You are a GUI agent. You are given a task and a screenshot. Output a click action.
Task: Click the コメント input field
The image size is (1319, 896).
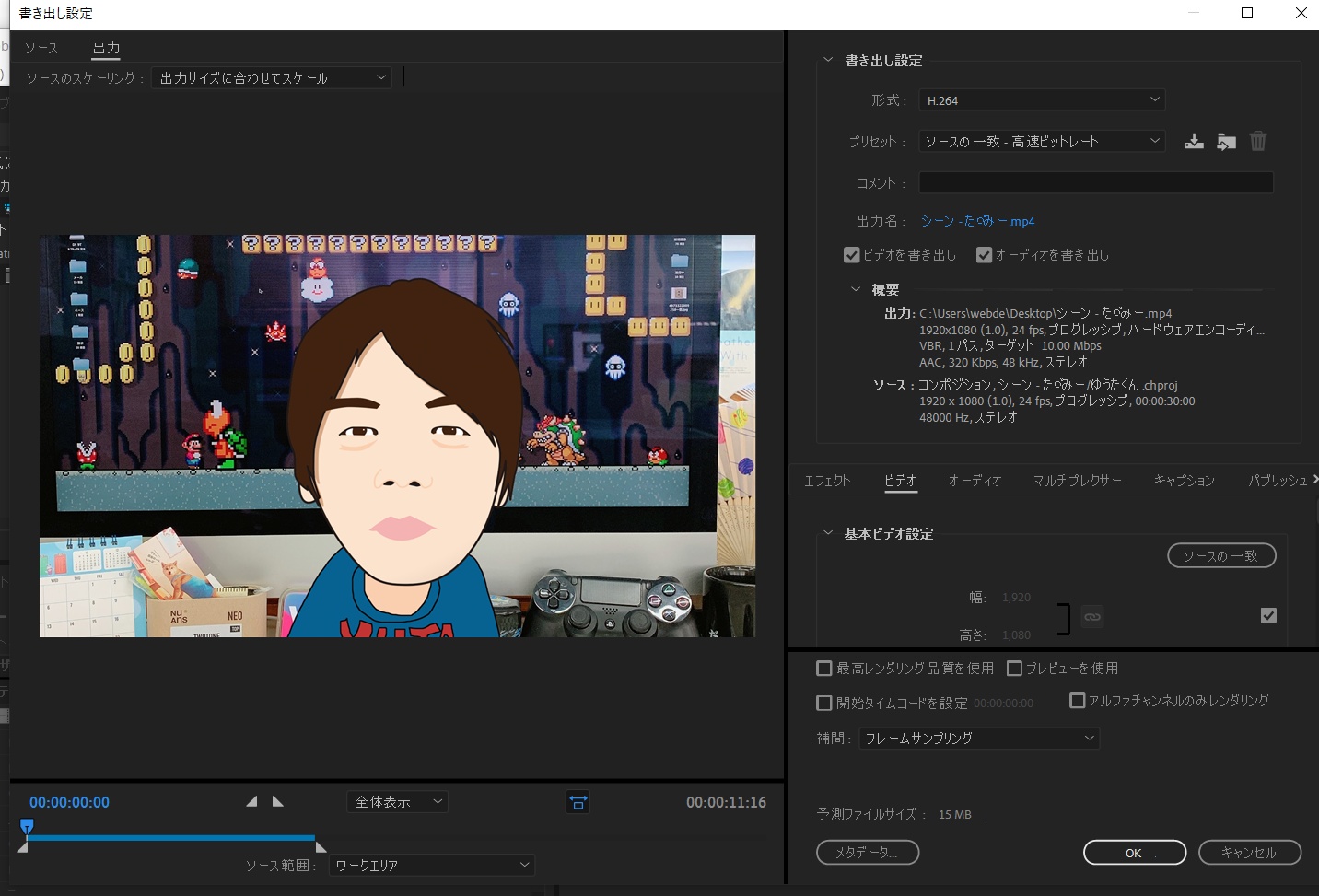pos(1096,182)
